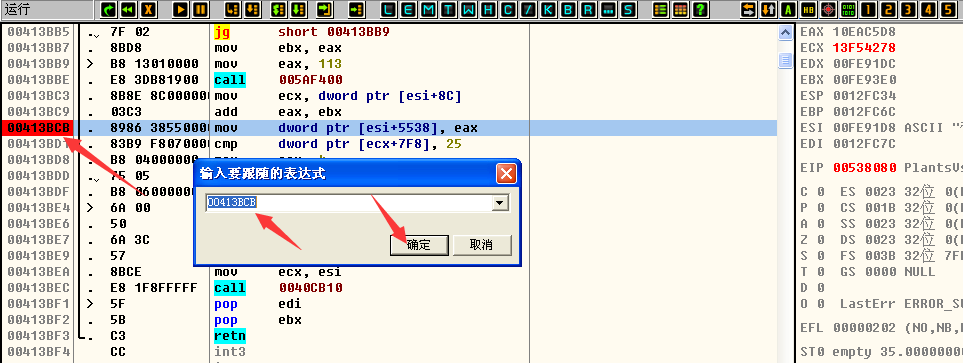Click the 确定 confirm button
The image size is (963, 363).
(x=419, y=245)
